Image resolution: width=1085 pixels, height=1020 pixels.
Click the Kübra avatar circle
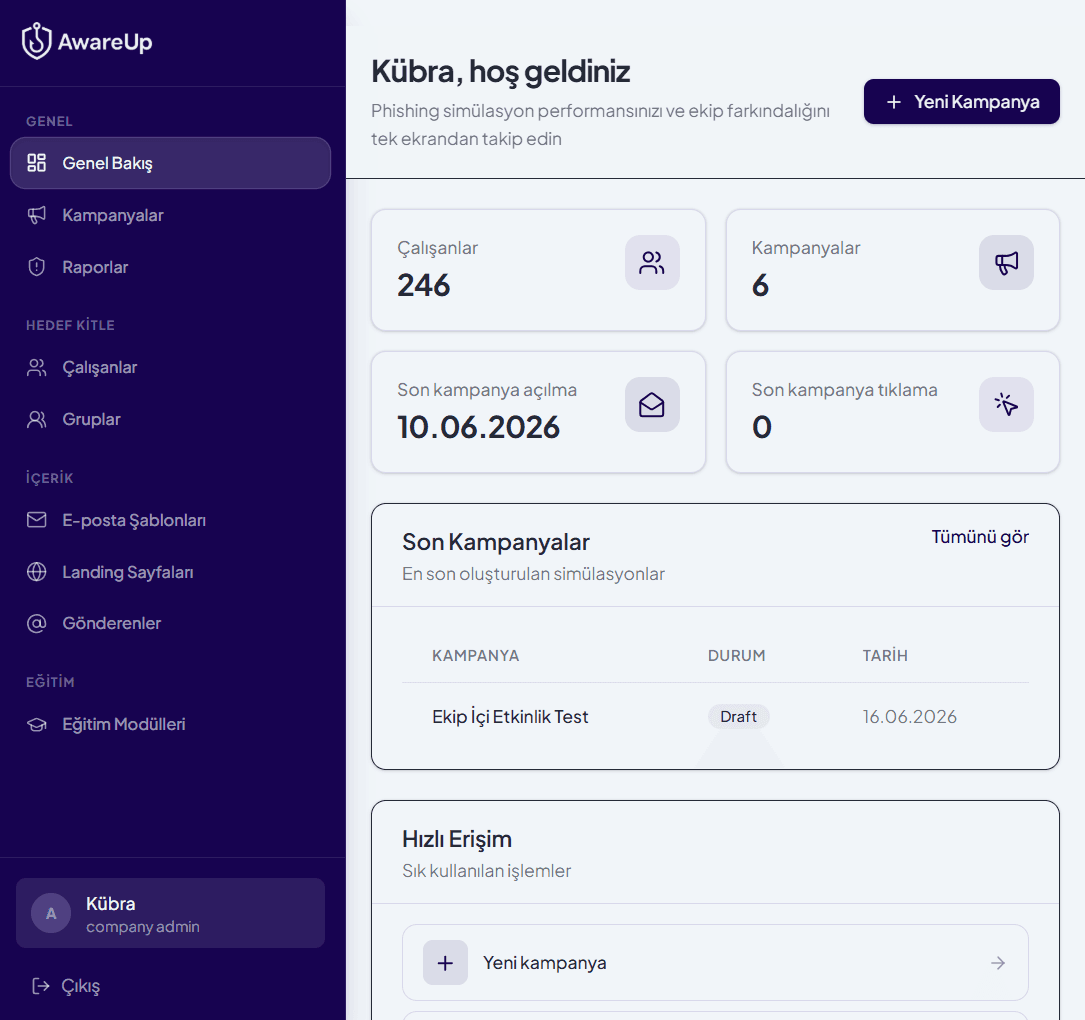coord(51,913)
